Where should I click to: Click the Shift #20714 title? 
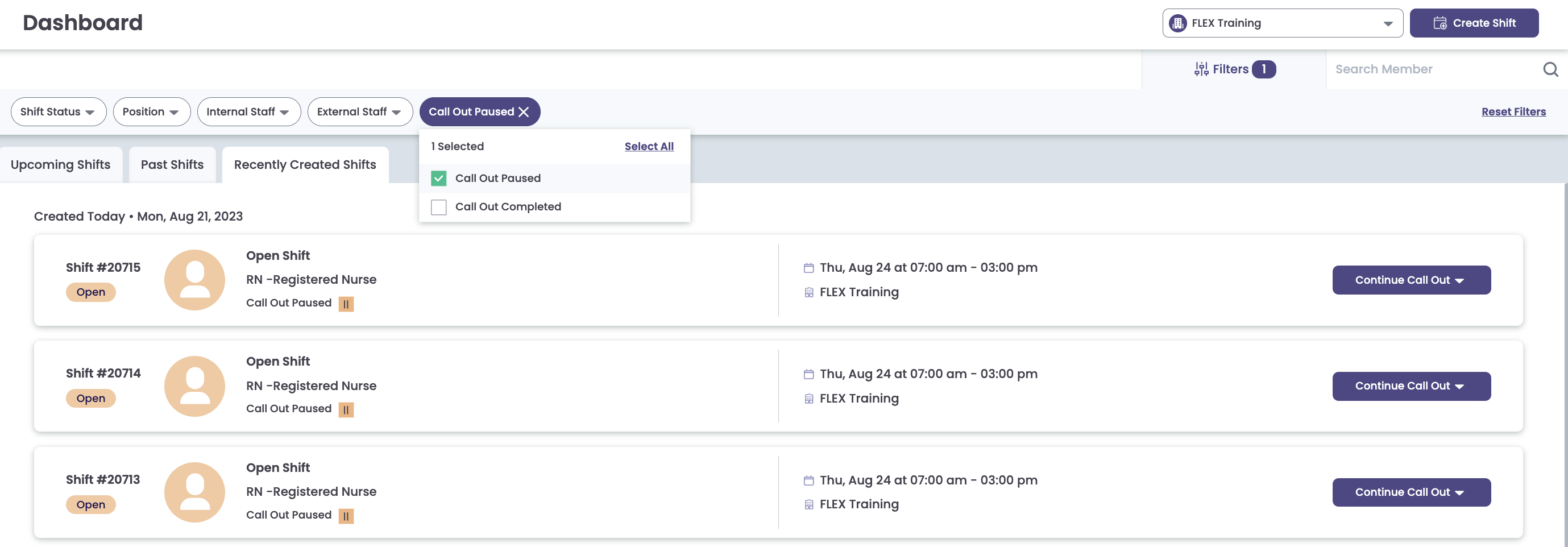point(103,374)
